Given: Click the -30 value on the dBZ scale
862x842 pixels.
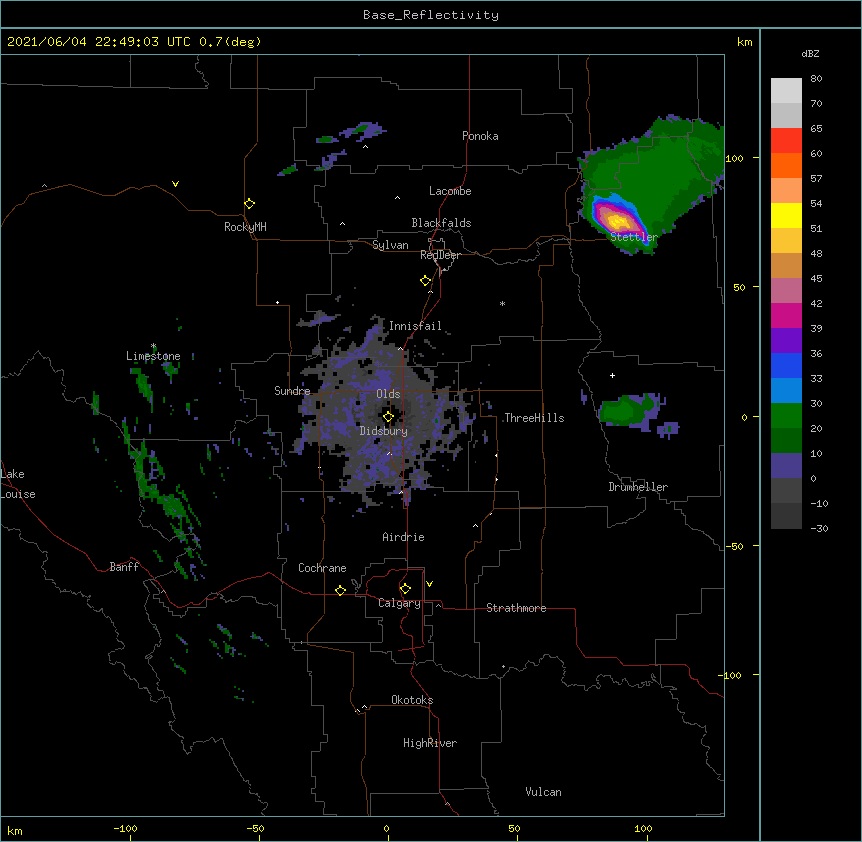Looking at the screenshot, I should [819, 528].
